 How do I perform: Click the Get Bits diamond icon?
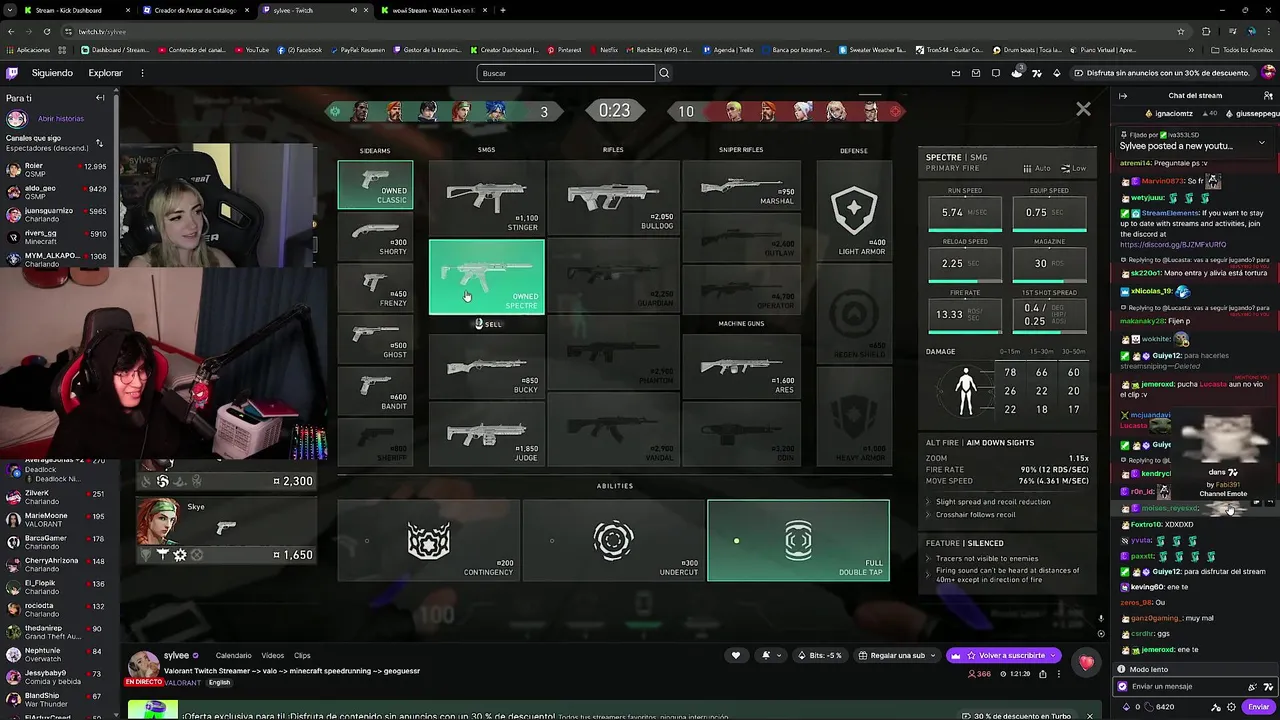[x=1057, y=73]
